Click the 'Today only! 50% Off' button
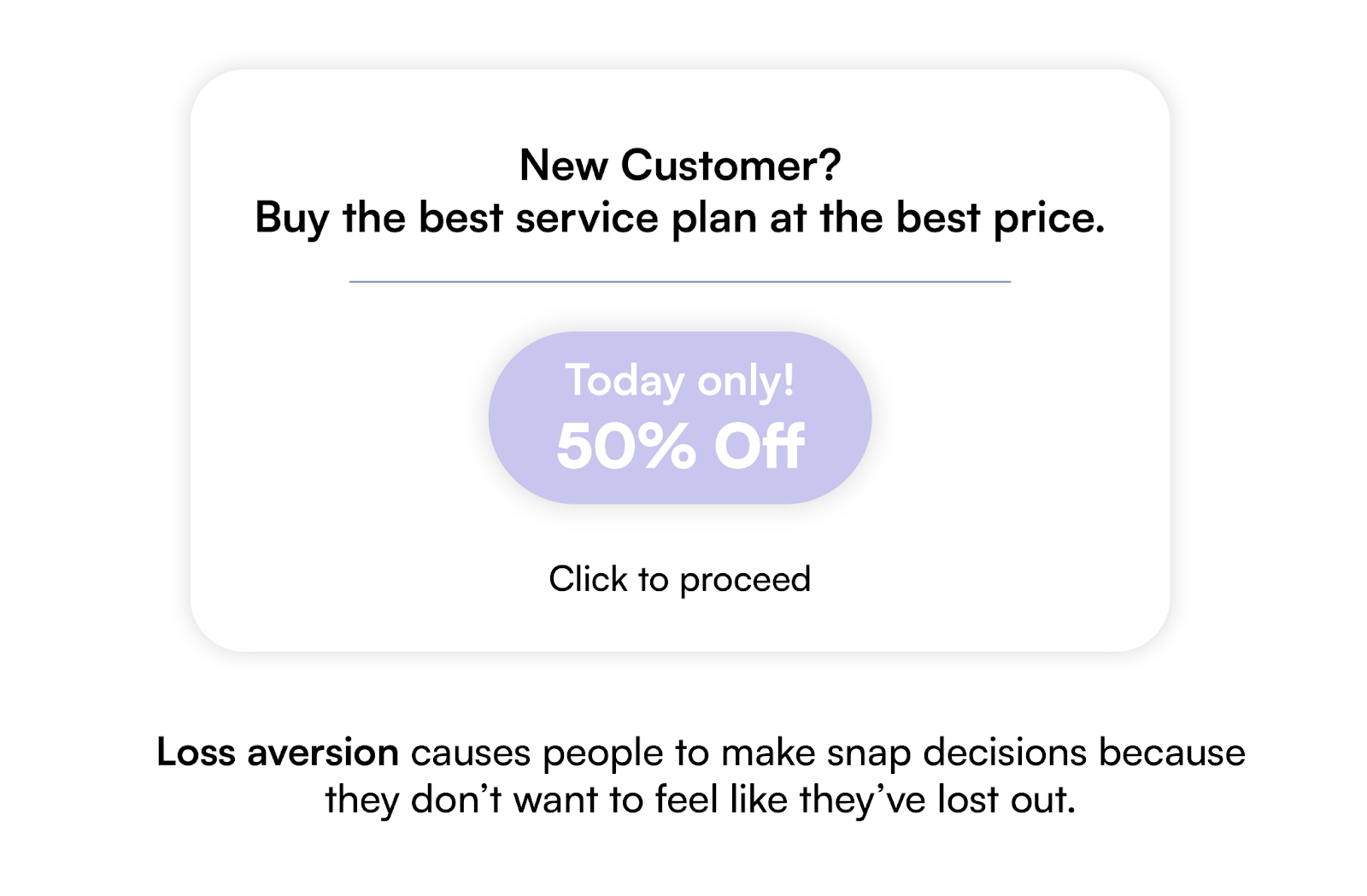 coord(680,418)
